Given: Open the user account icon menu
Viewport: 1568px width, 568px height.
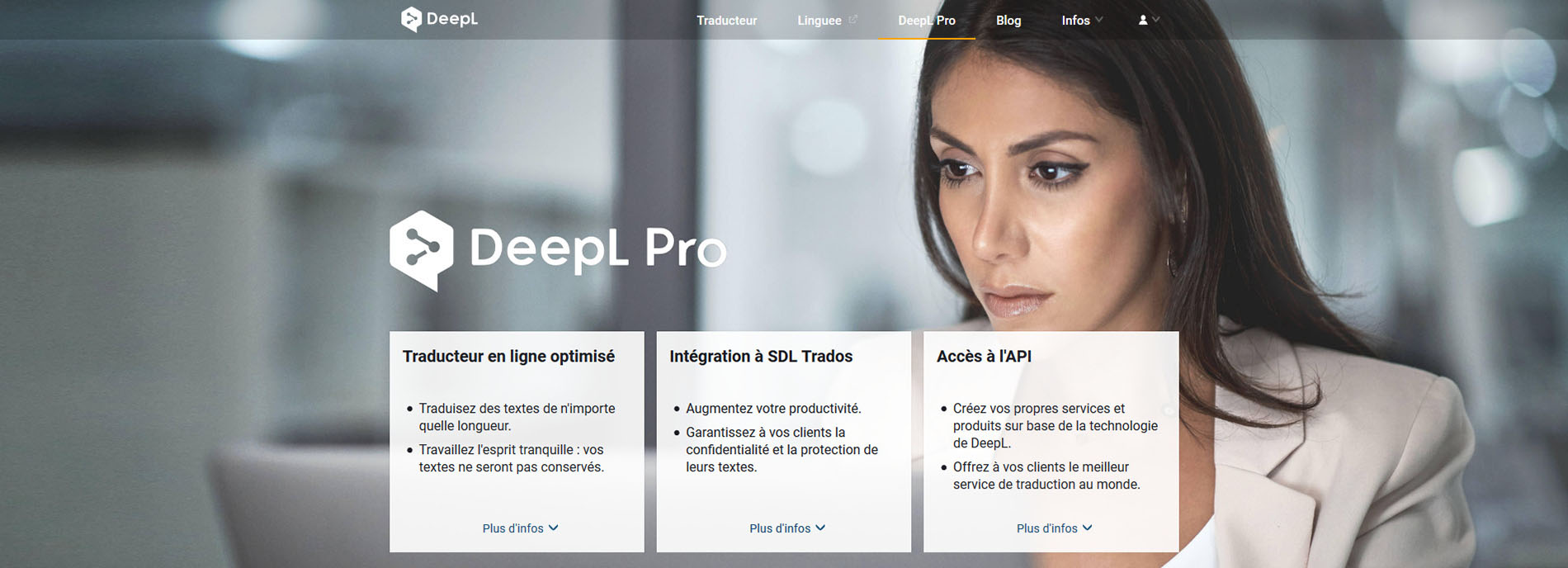Looking at the screenshot, I should [1143, 20].
